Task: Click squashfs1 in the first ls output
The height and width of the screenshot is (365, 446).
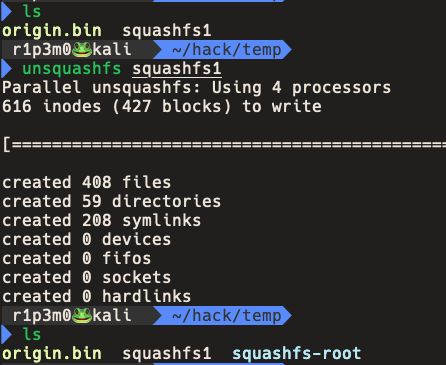Action: pos(167,31)
